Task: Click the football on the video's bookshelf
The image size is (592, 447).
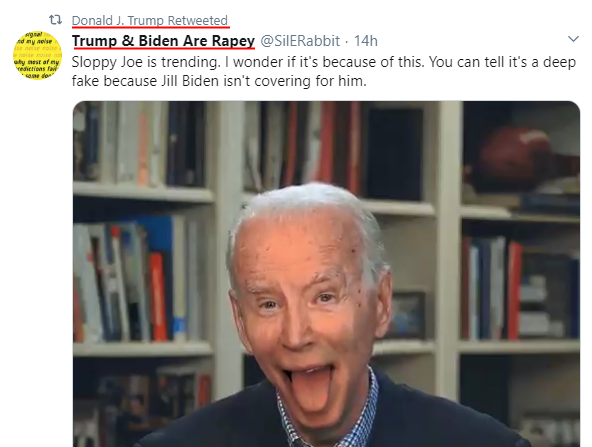Action: tap(514, 154)
